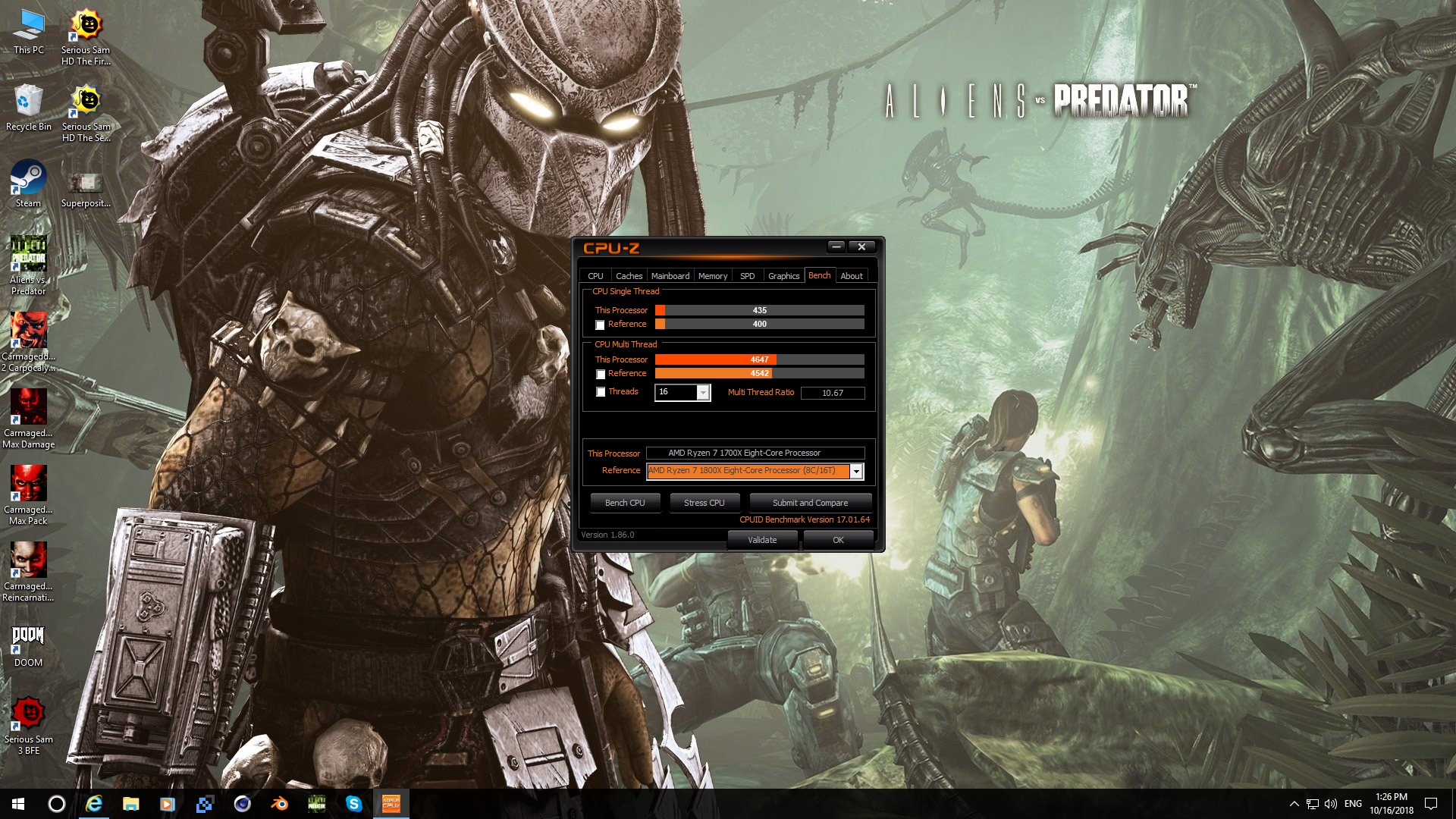Click single thread Reference bar 400
Image resolution: width=1456 pixels, height=819 pixels.
tap(759, 324)
